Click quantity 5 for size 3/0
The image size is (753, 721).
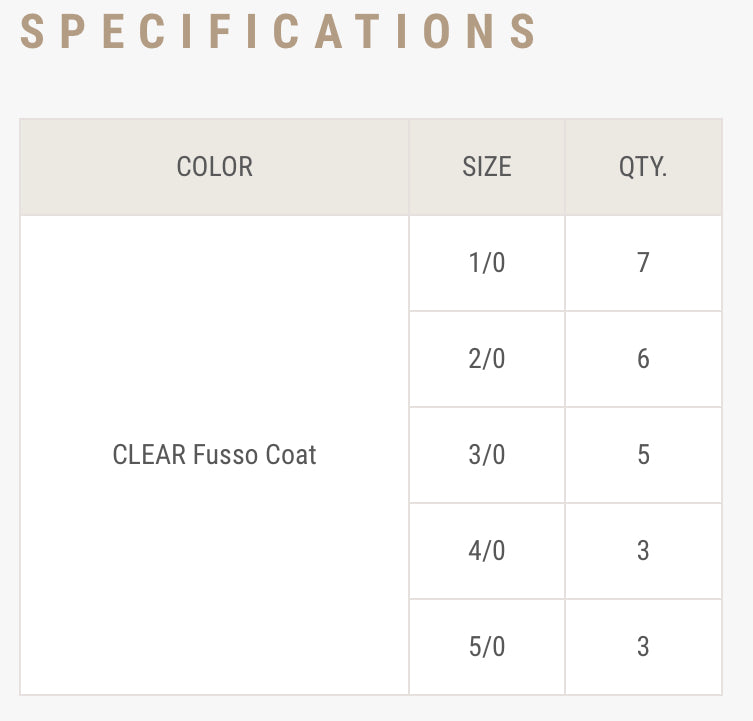tap(643, 455)
